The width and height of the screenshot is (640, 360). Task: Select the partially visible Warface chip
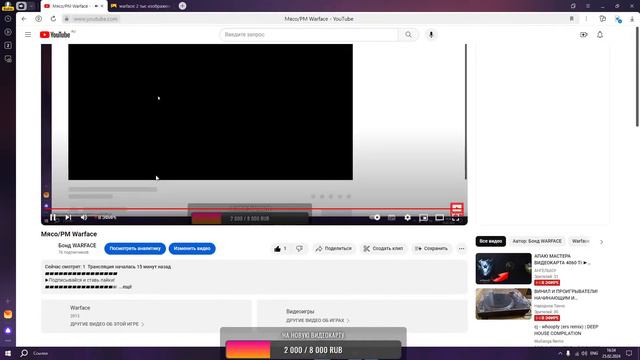pos(580,241)
